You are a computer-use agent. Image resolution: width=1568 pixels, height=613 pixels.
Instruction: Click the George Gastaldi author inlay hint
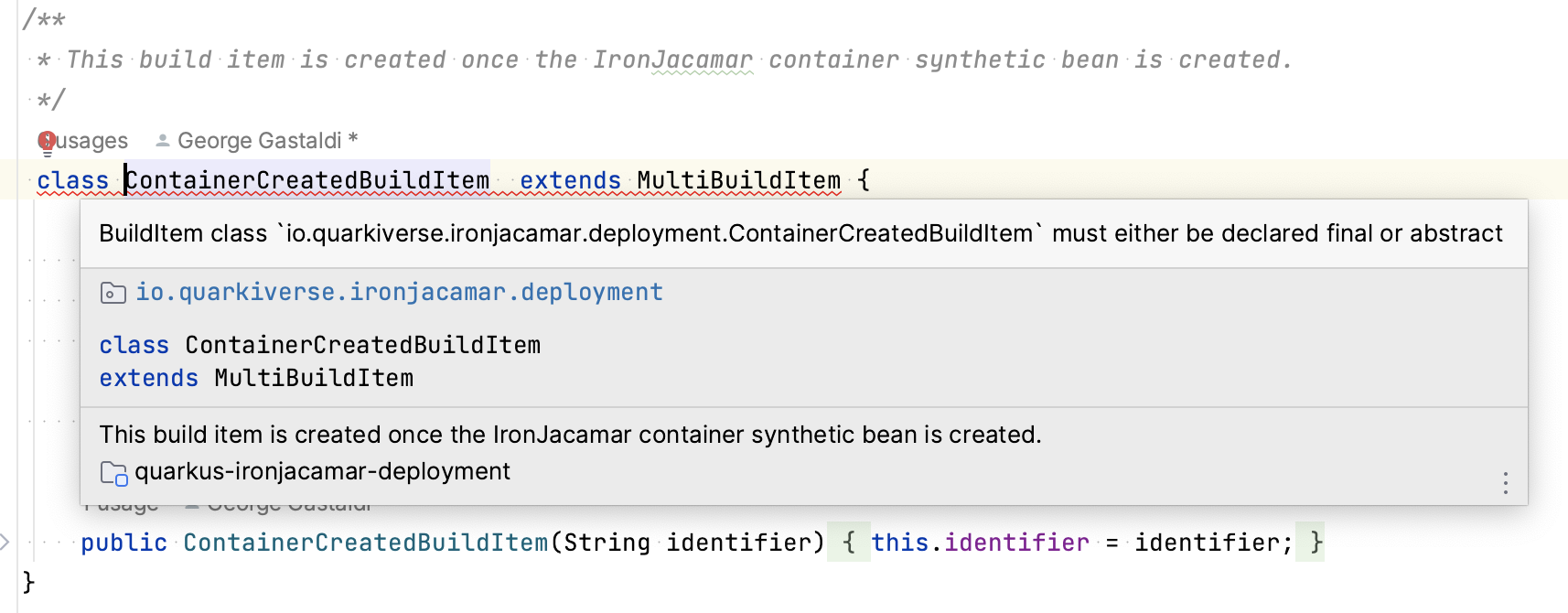[x=267, y=141]
